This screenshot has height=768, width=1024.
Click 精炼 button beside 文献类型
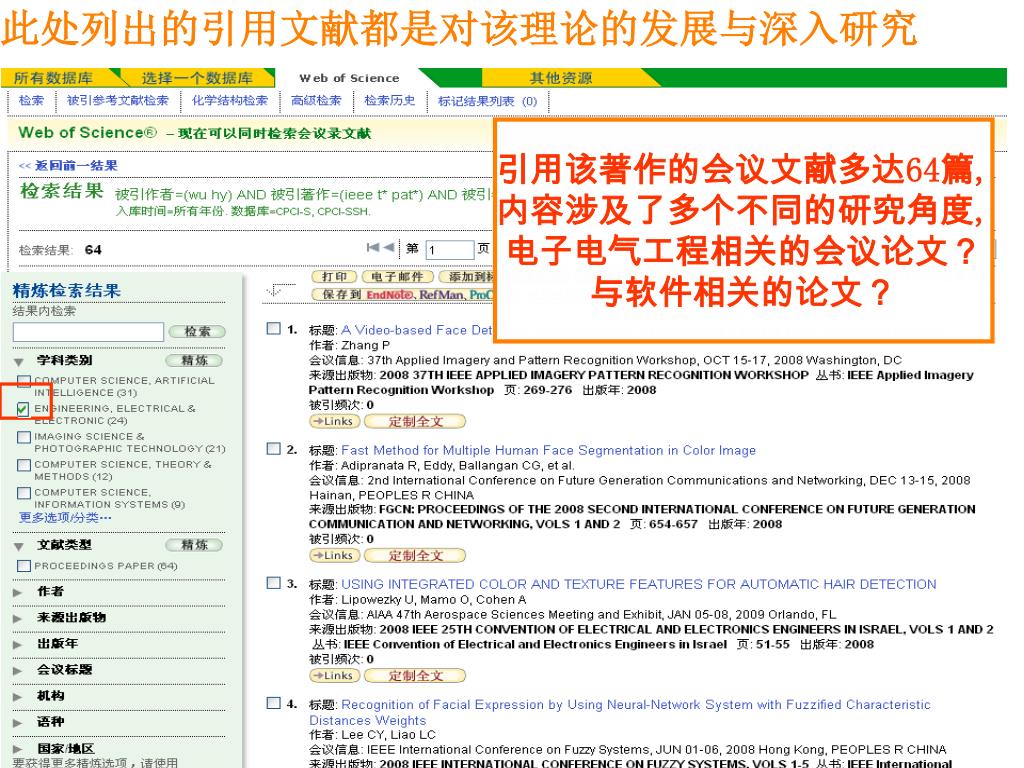pyautogui.click(x=194, y=545)
